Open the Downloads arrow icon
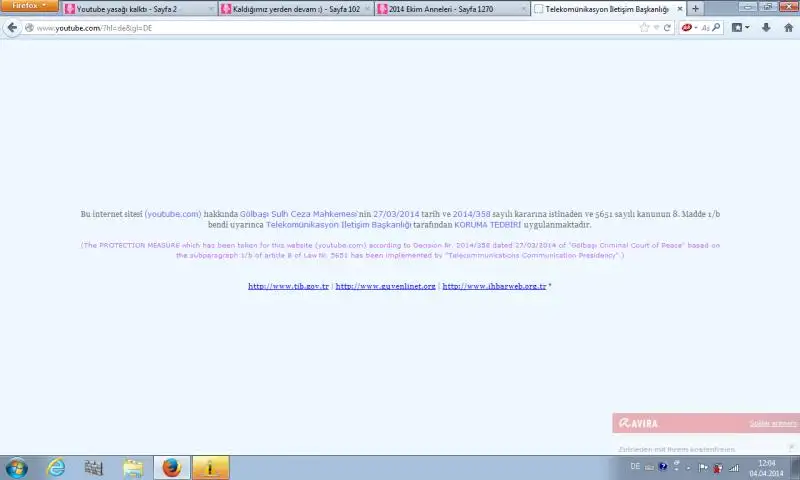 [x=766, y=28]
